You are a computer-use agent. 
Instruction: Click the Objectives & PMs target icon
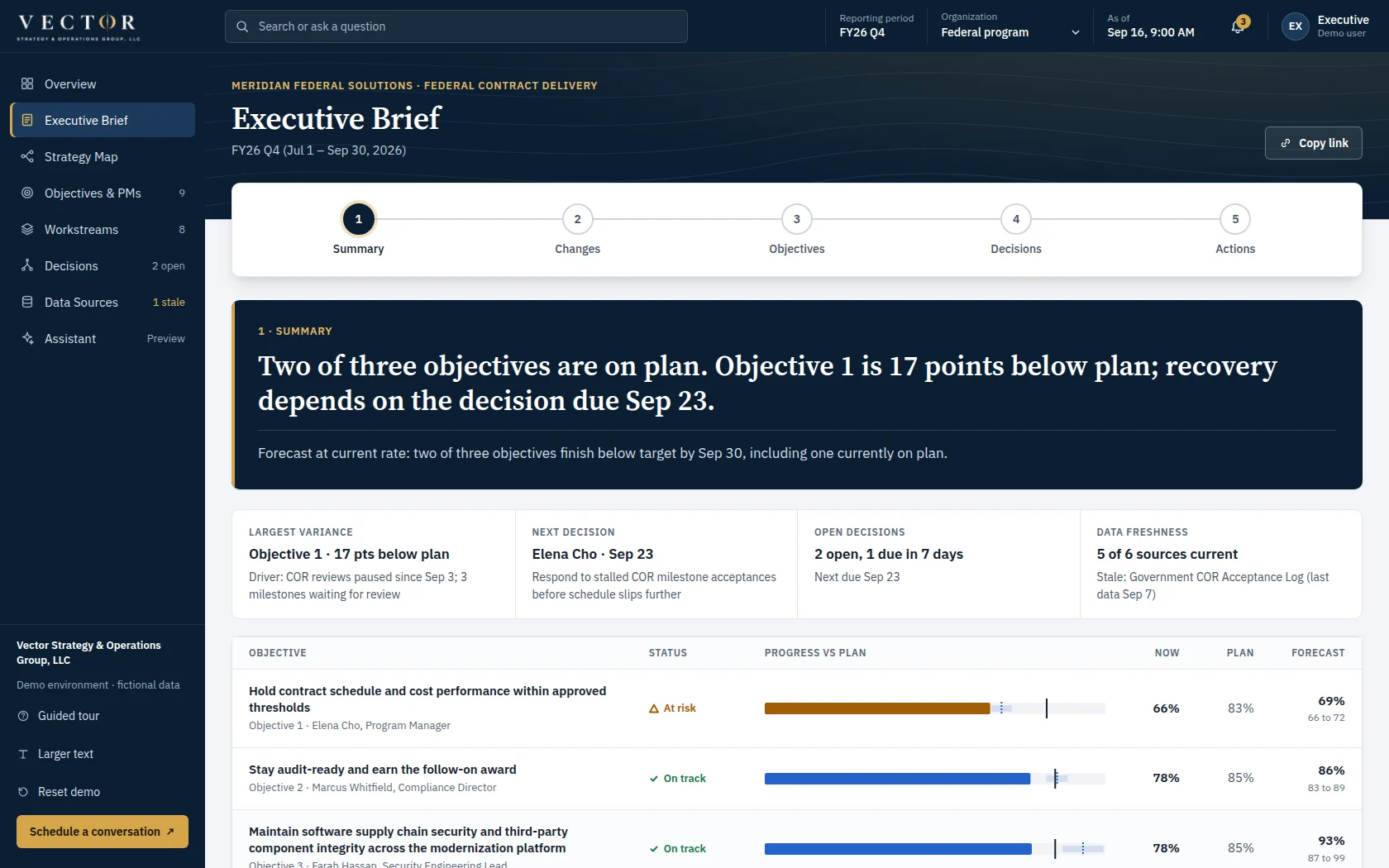point(27,193)
